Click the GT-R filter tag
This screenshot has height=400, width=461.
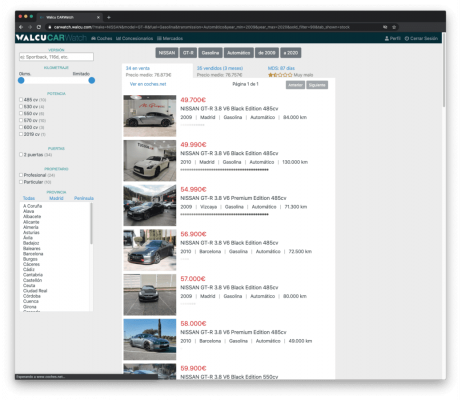coord(188,53)
